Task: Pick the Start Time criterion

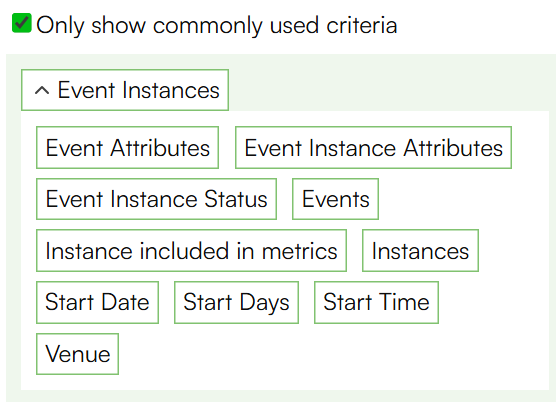Action: pyautogui.click(x=376, y=302)
